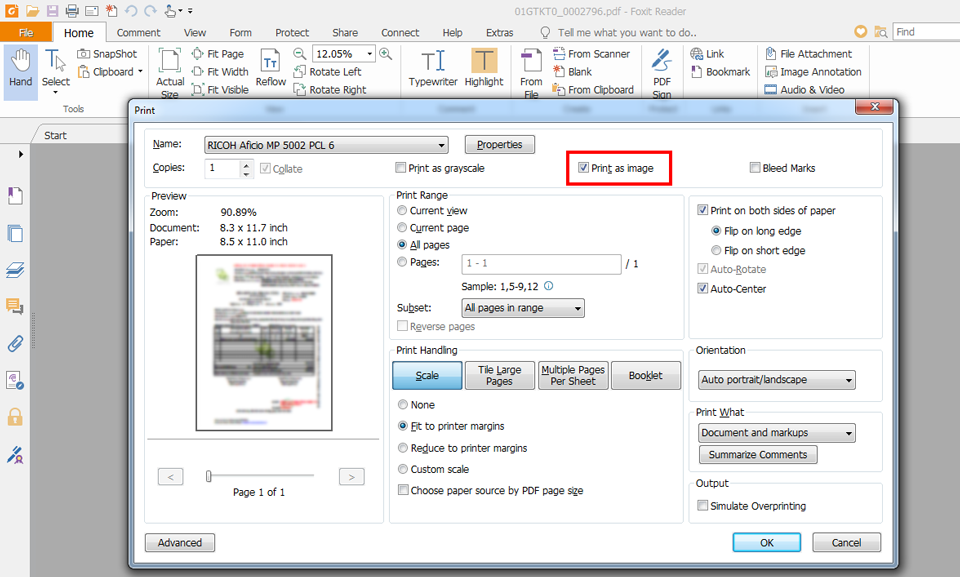Create a Blank PDF
The height and width of the screenshot is (577, 960).
coord(572,72)
